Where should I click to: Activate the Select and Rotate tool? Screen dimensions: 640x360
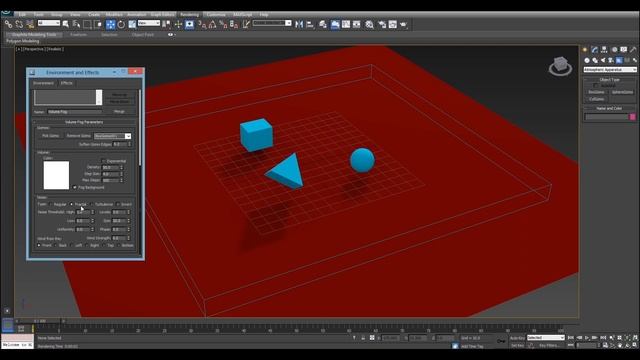point(121,24)
